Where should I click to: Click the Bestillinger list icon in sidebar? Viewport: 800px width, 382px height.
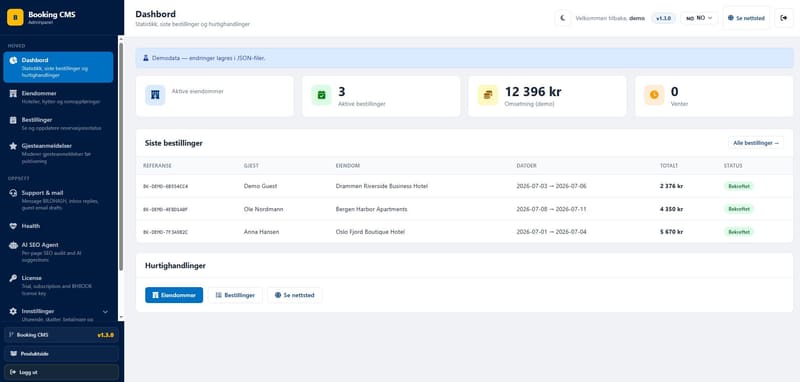(13, 120)
